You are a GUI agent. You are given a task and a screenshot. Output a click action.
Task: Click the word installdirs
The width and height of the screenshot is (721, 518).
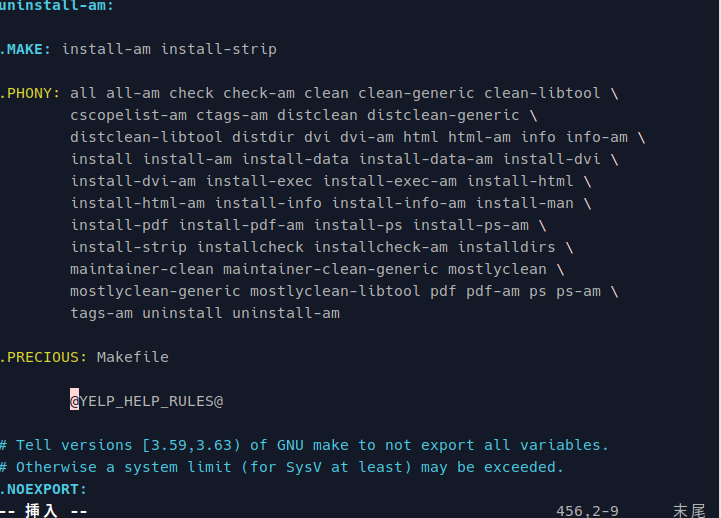[506, 247]
